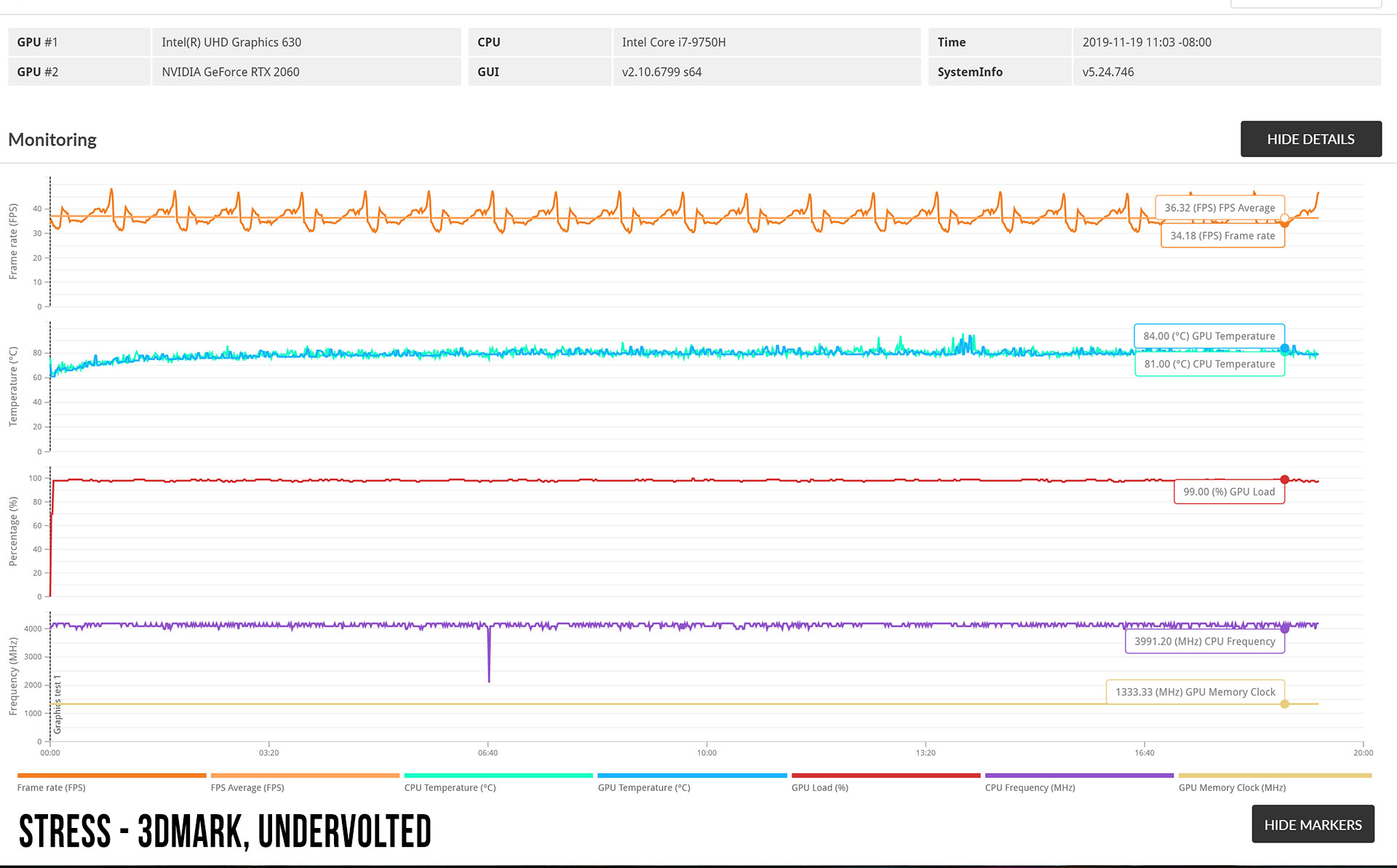Image resolution: width=1397 pixels, height=868 pixels.
Task: Click the GPU Load (%) legend label
Action: tap(820, 787)
